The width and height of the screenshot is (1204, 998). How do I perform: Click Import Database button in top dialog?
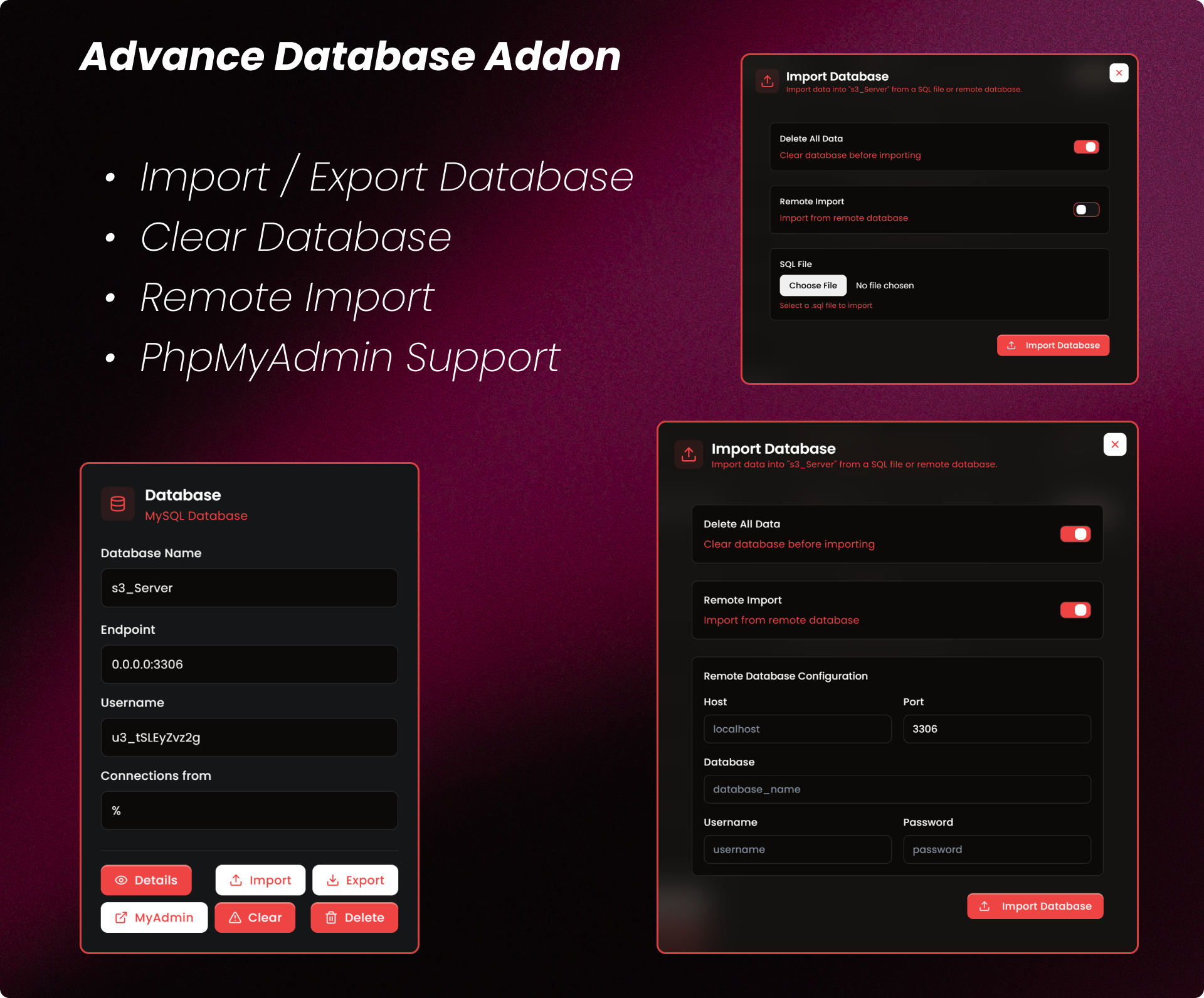point(1053,345)
